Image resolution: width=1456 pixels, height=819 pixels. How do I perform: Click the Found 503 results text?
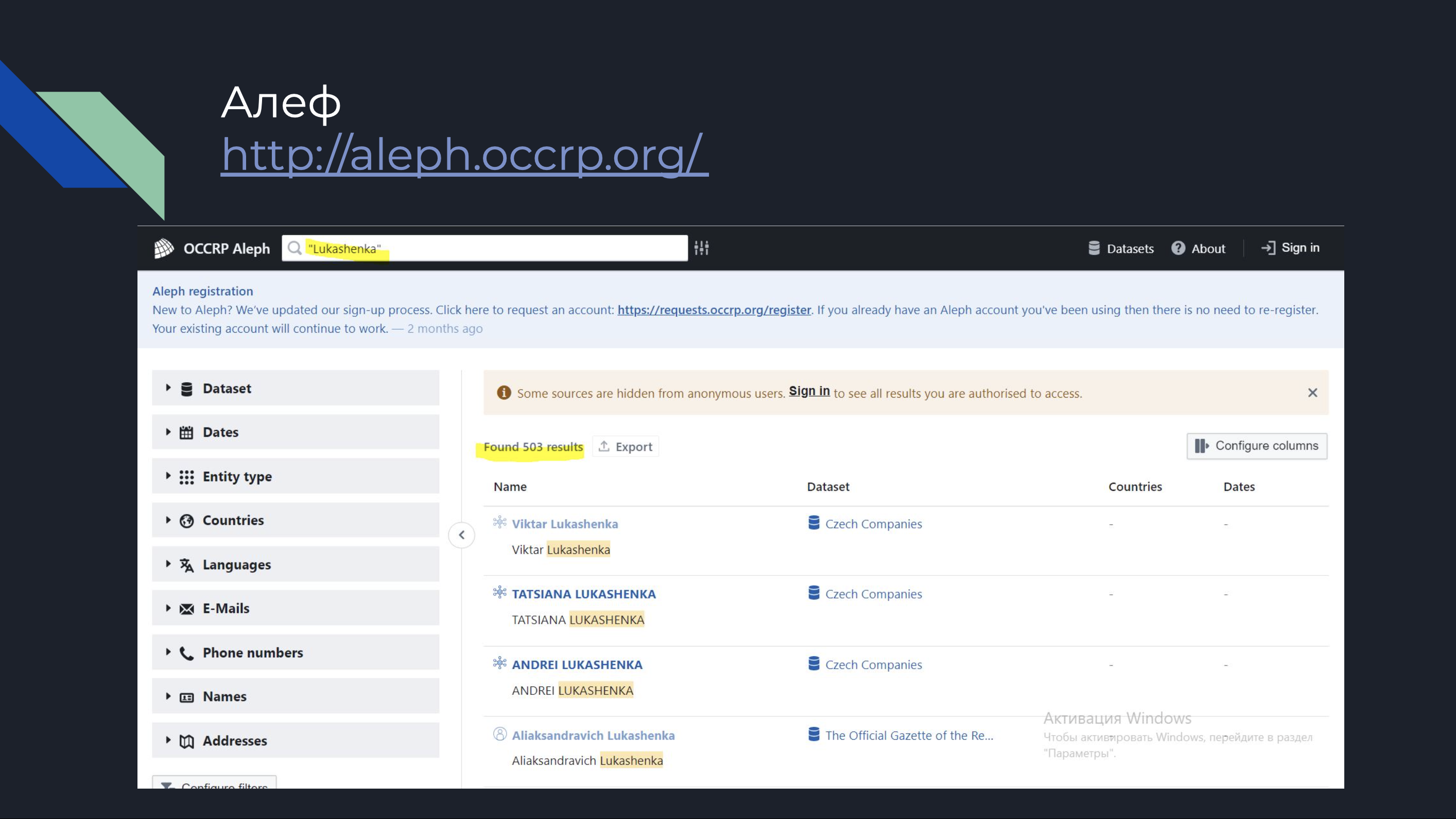pos(533,447)
